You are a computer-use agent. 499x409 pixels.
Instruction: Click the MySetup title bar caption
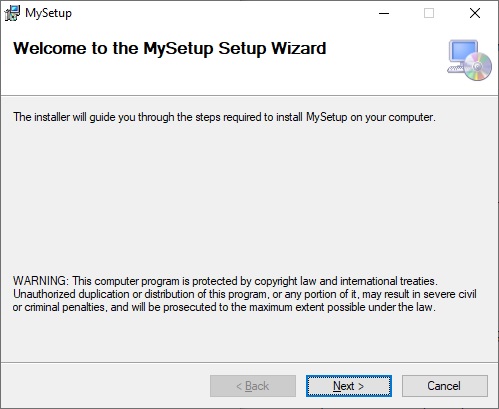pyautogui.click(x=48, y=13)
